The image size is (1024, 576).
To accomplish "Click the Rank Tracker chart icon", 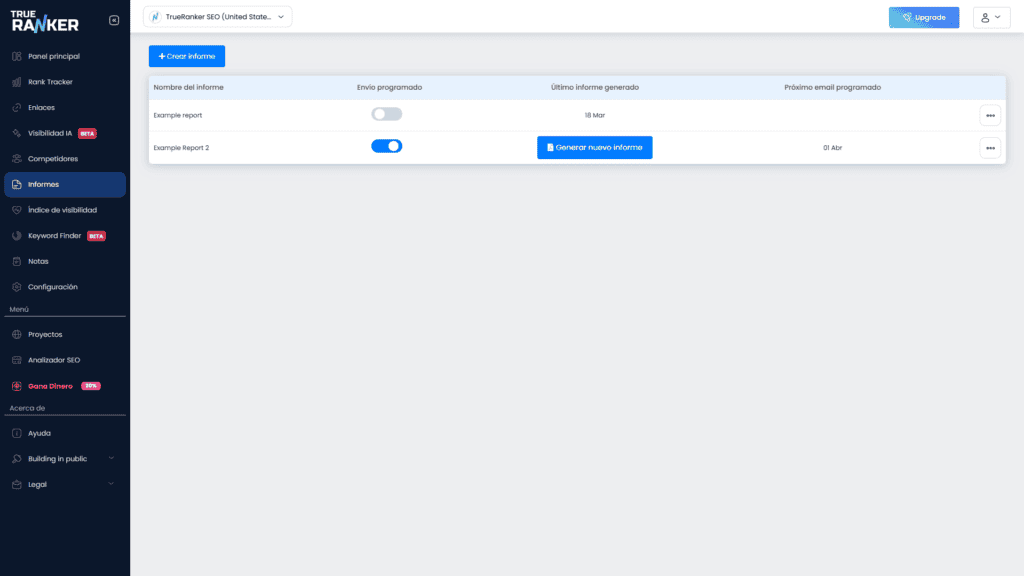I will [x=17, y=82].
